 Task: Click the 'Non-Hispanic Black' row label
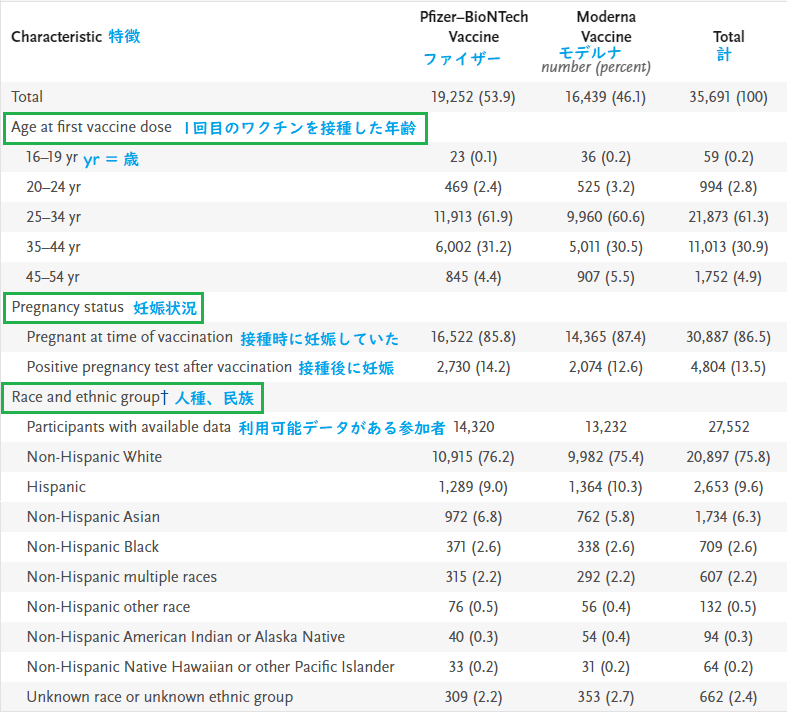93,547
